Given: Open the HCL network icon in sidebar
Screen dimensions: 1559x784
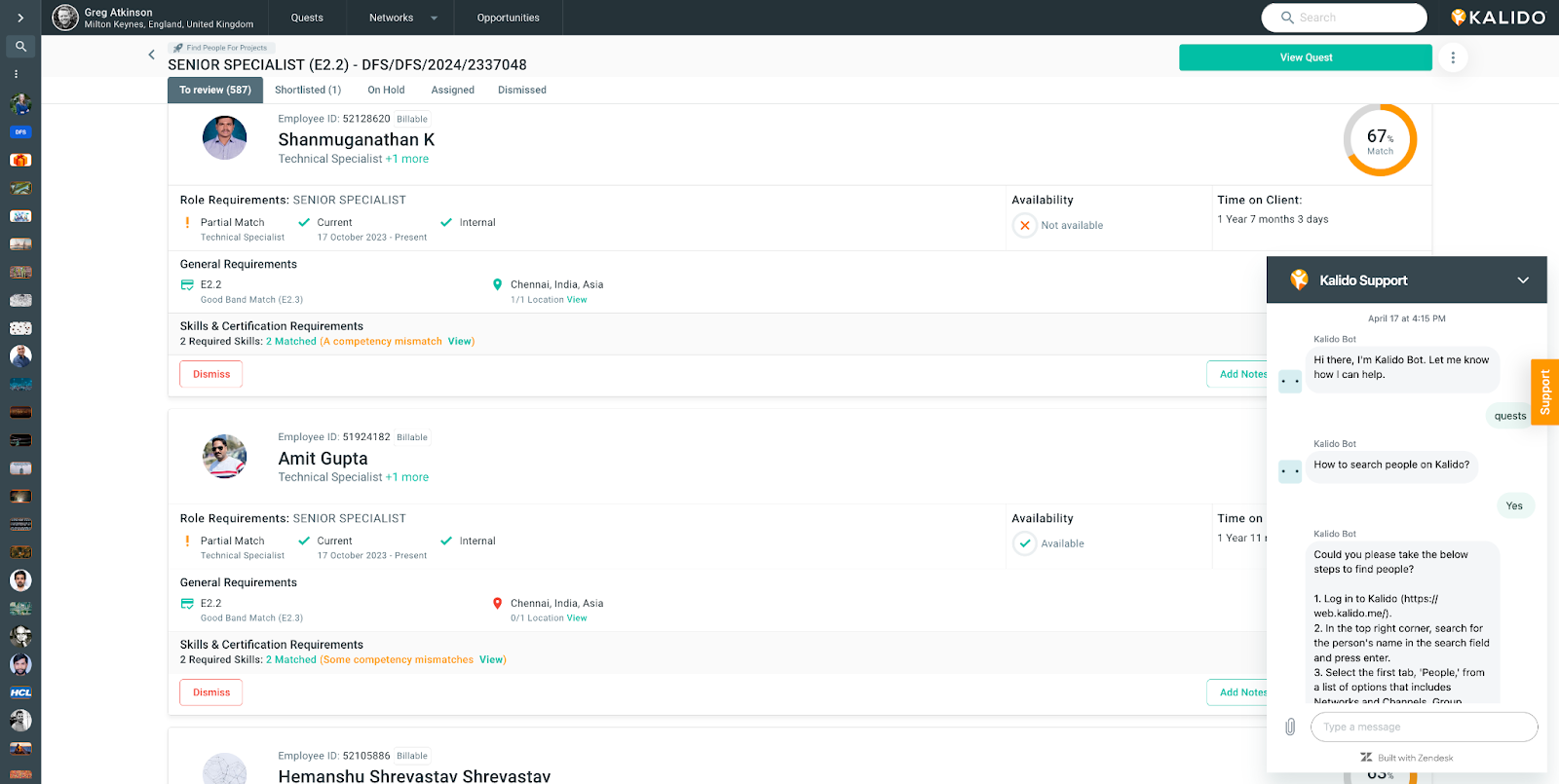Looking at the screenshot, I should 20,692.
